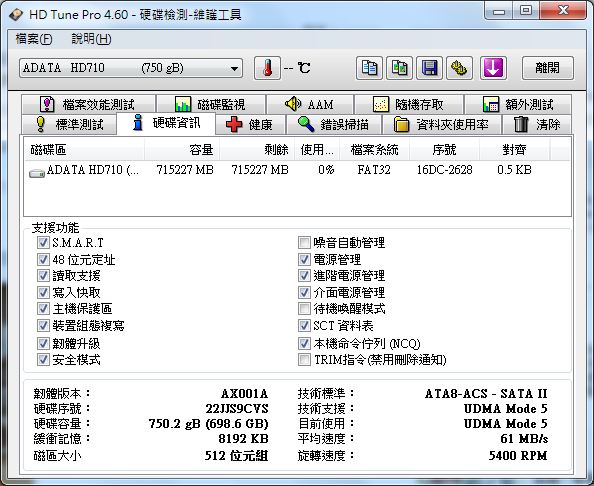Click the 檔案系統 column header
Screen dimensions: 594x486
click(x=375, y=150)
